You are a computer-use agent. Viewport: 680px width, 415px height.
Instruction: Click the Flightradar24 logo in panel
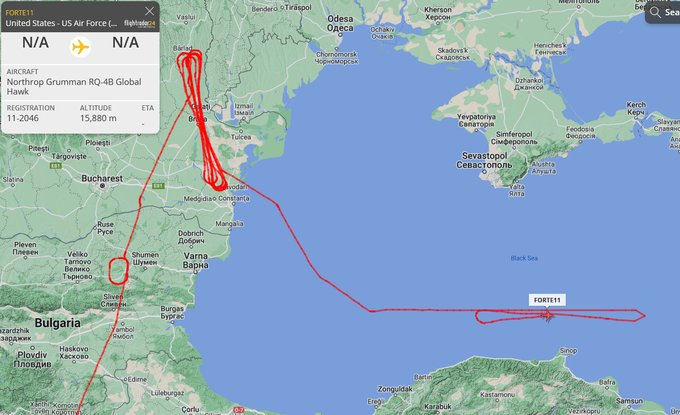click(139, 23)
